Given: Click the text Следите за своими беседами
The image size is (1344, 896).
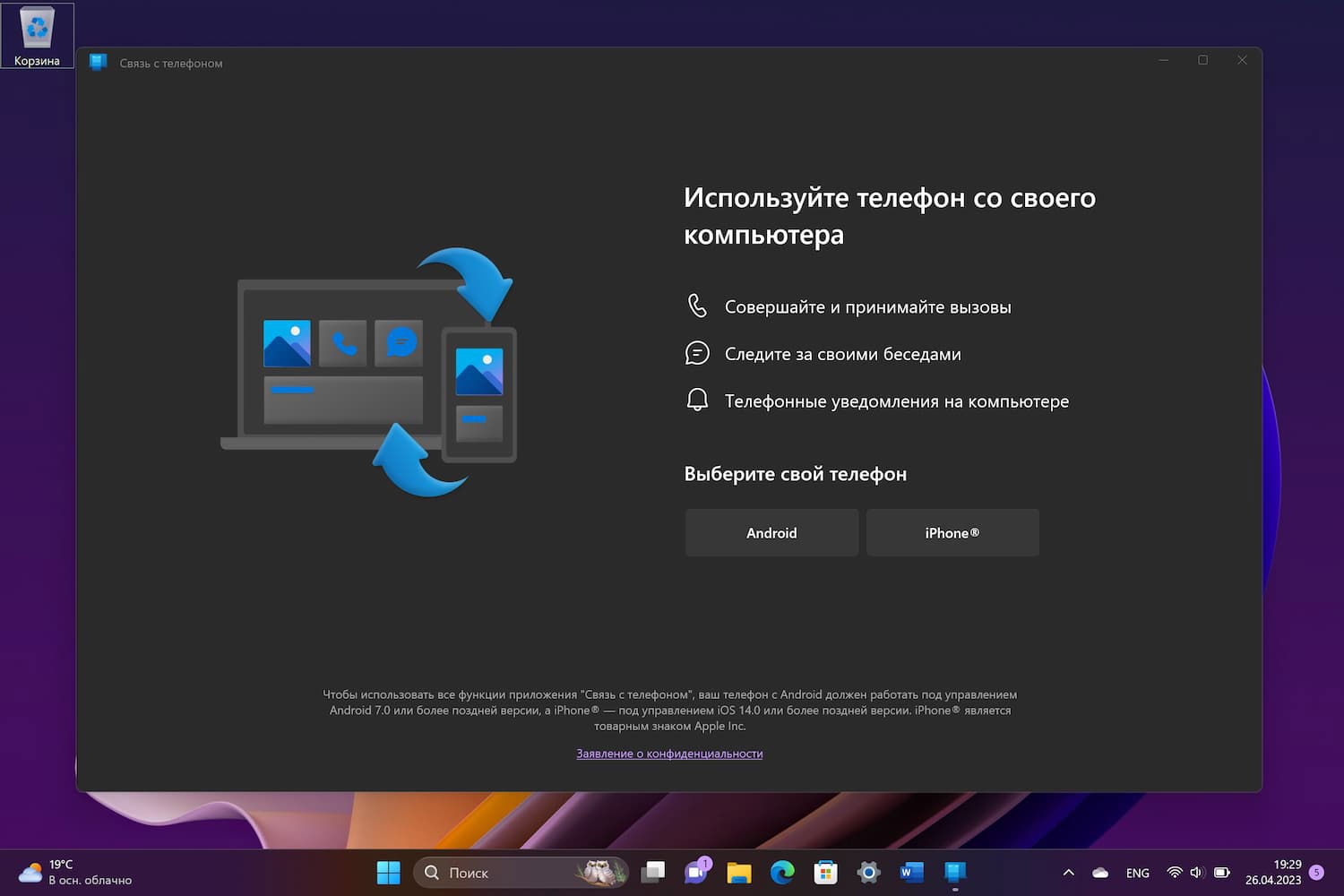Looking at the screenshot, I should pyautogui.click(x=843, y=354).
